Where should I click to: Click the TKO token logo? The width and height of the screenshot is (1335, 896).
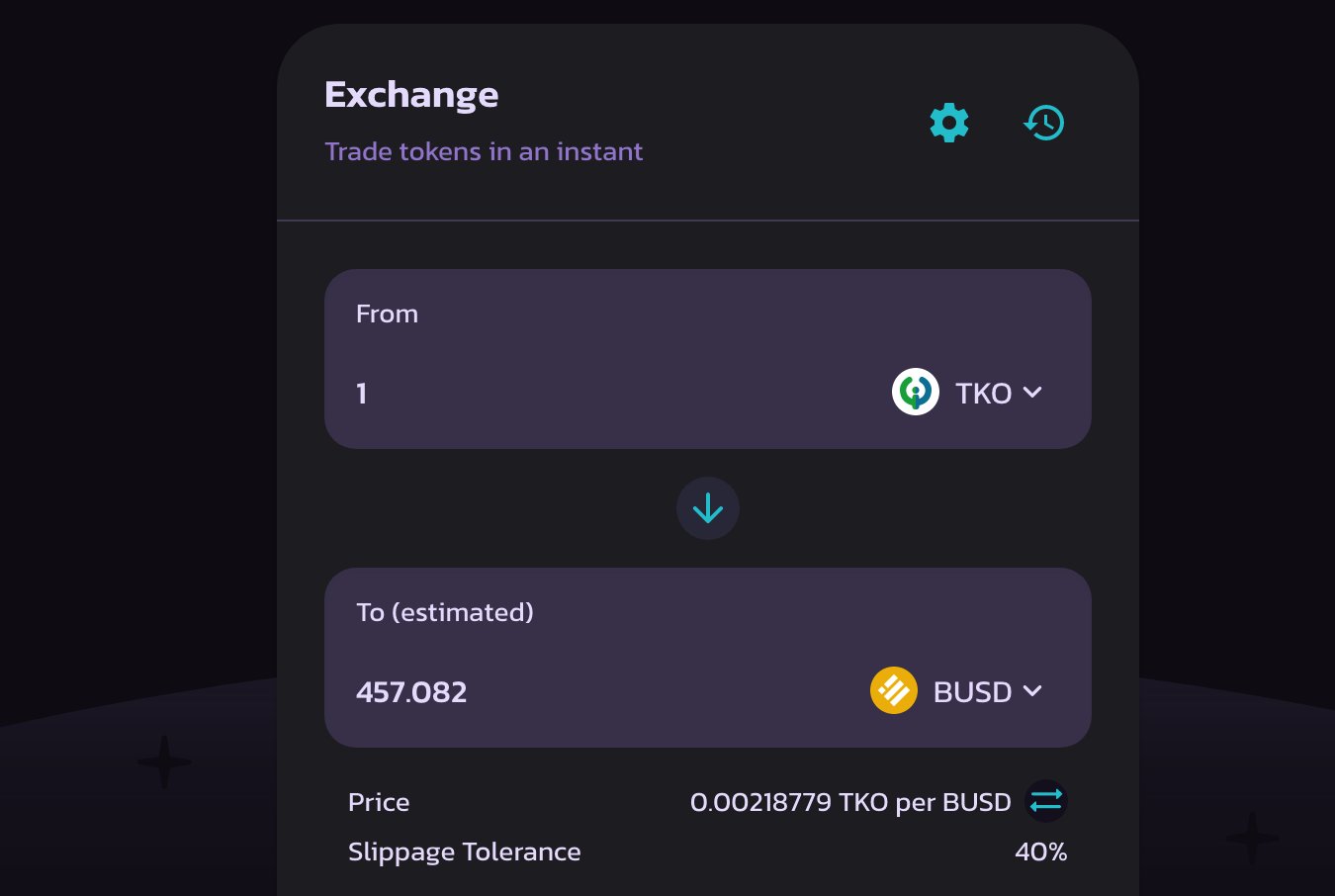coord(916,392)
